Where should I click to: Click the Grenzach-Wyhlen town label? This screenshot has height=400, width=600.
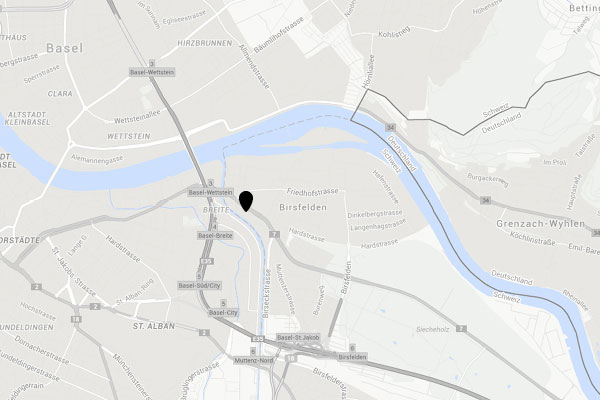coord(540,224)
